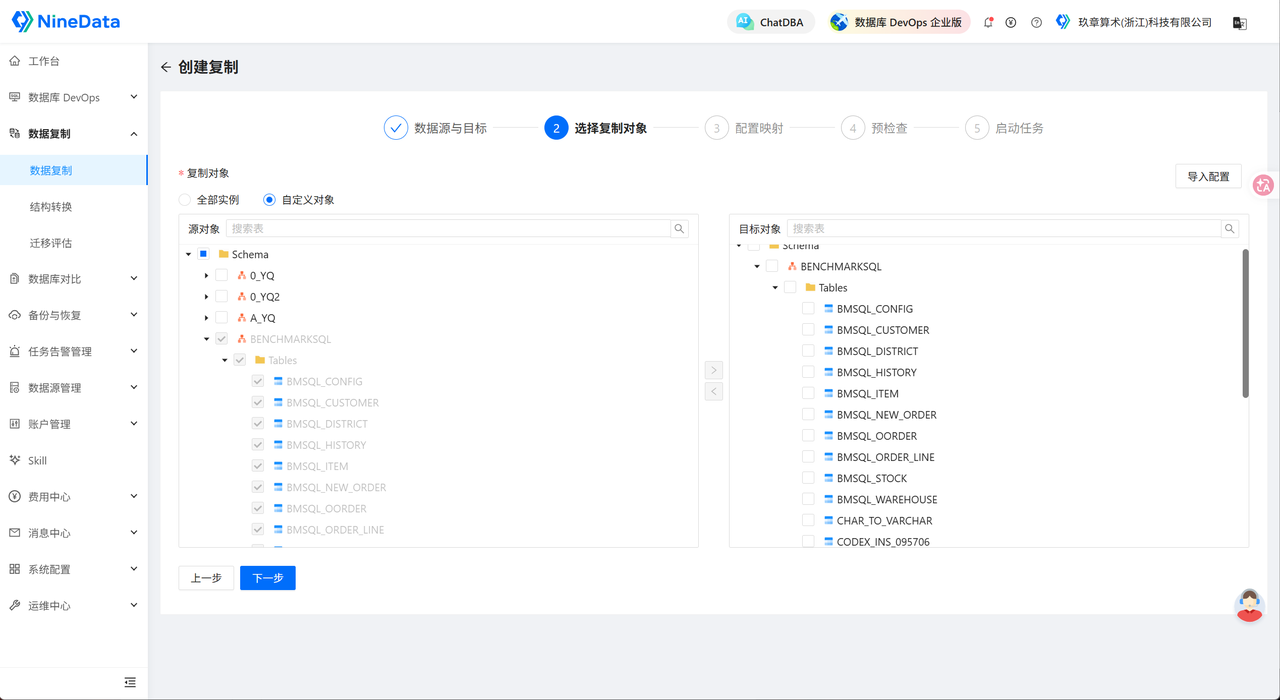Open the notification bell icon

click(x=988, y=22)
